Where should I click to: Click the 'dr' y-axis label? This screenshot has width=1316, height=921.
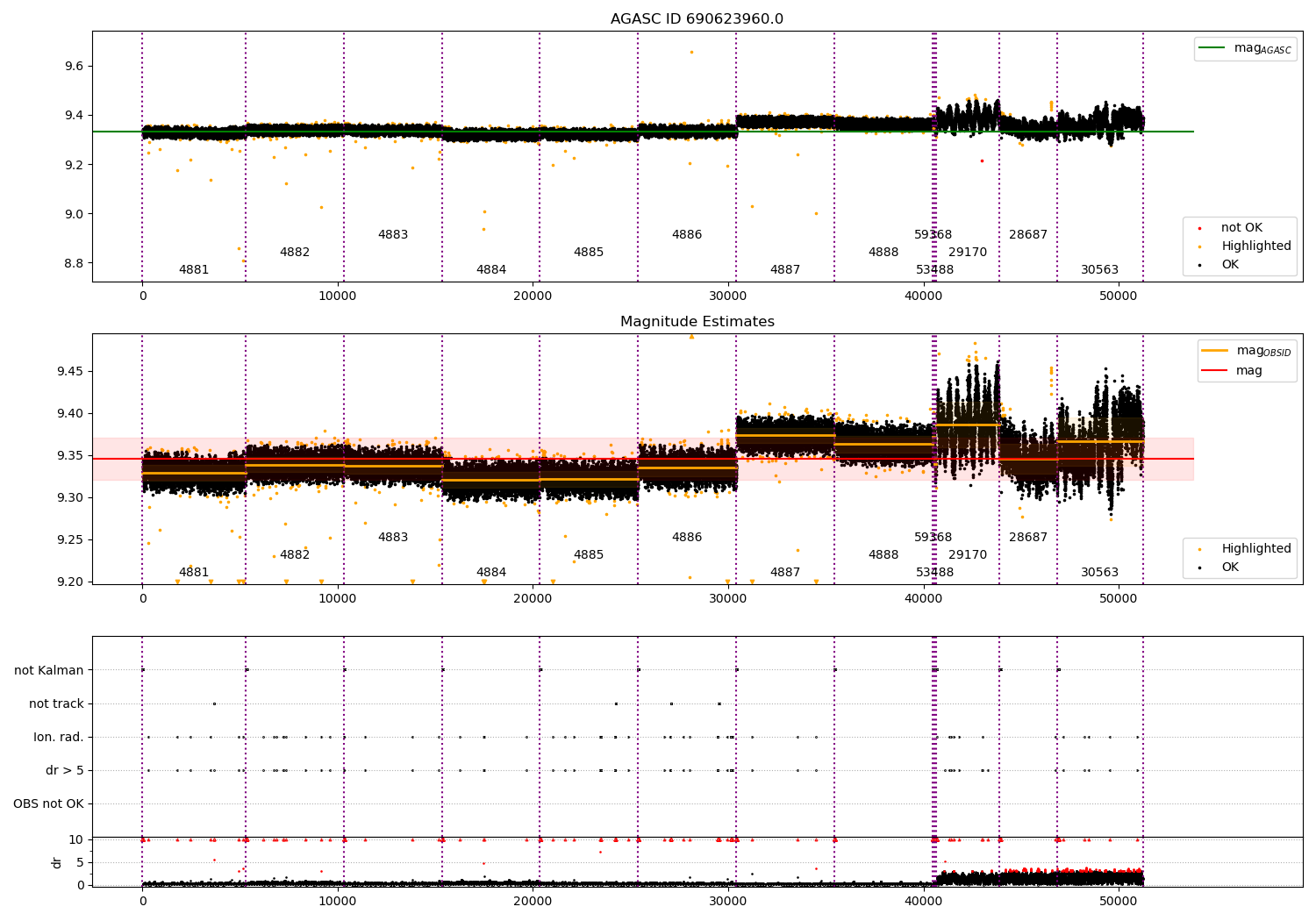click(57, 862)
